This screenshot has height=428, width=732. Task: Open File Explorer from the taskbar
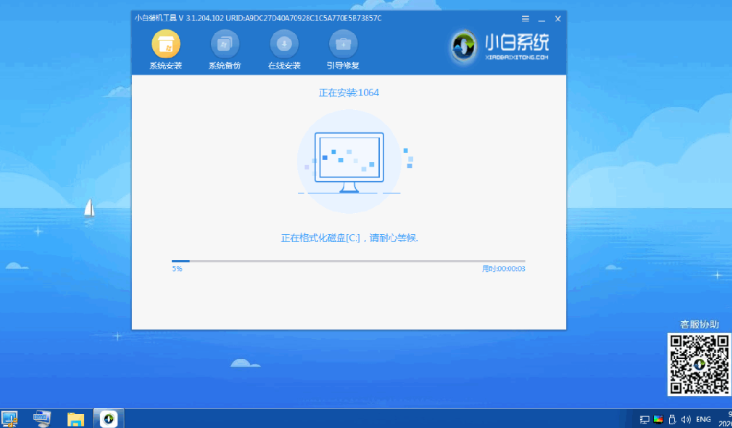pyautogui.click(x=74, y=418)
